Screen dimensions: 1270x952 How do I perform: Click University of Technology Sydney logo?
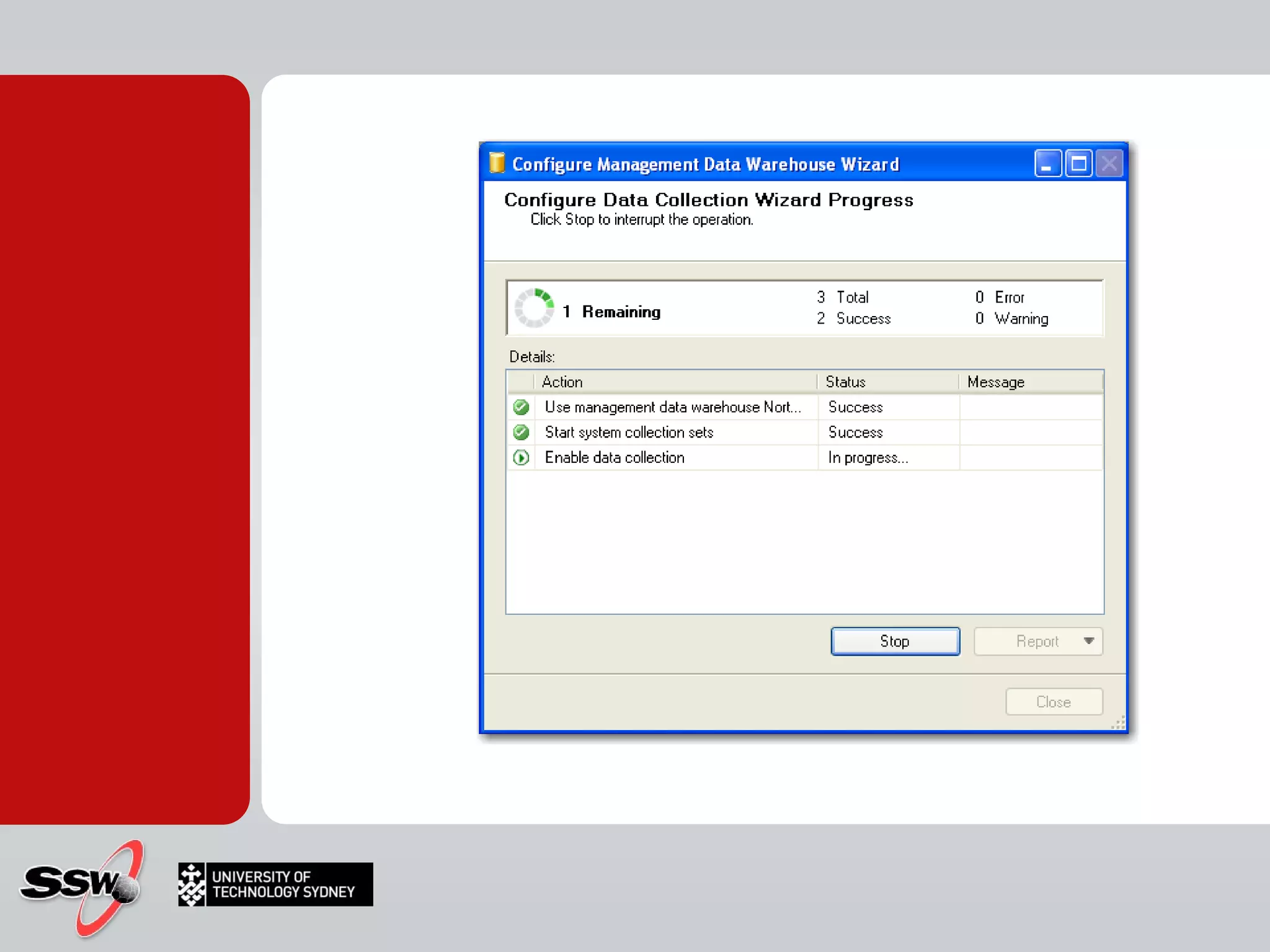pyautogui.click(x=275, y=884)
